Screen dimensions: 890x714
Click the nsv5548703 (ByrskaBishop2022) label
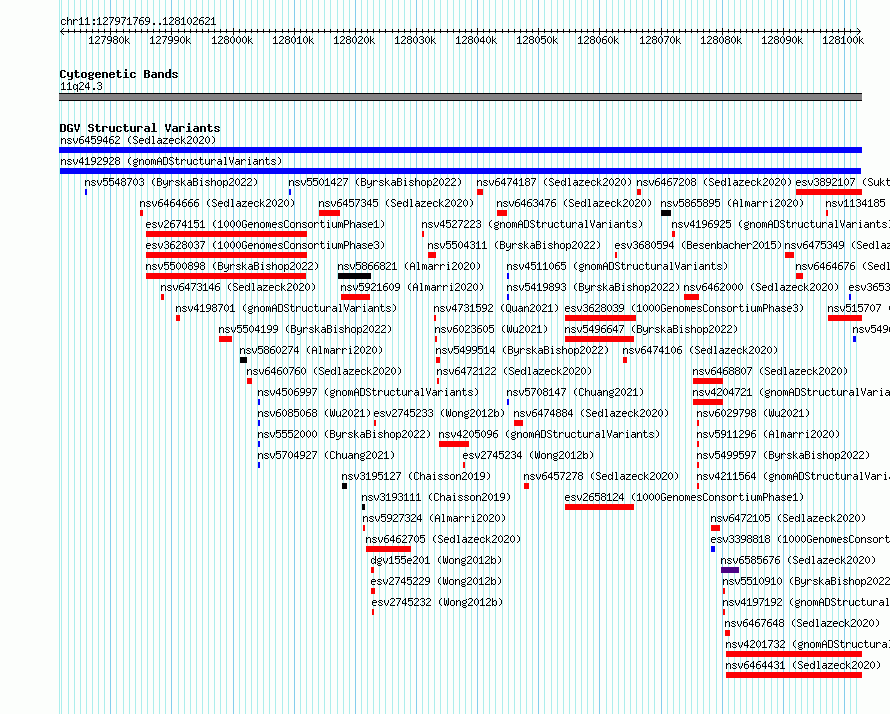[171, 182]
